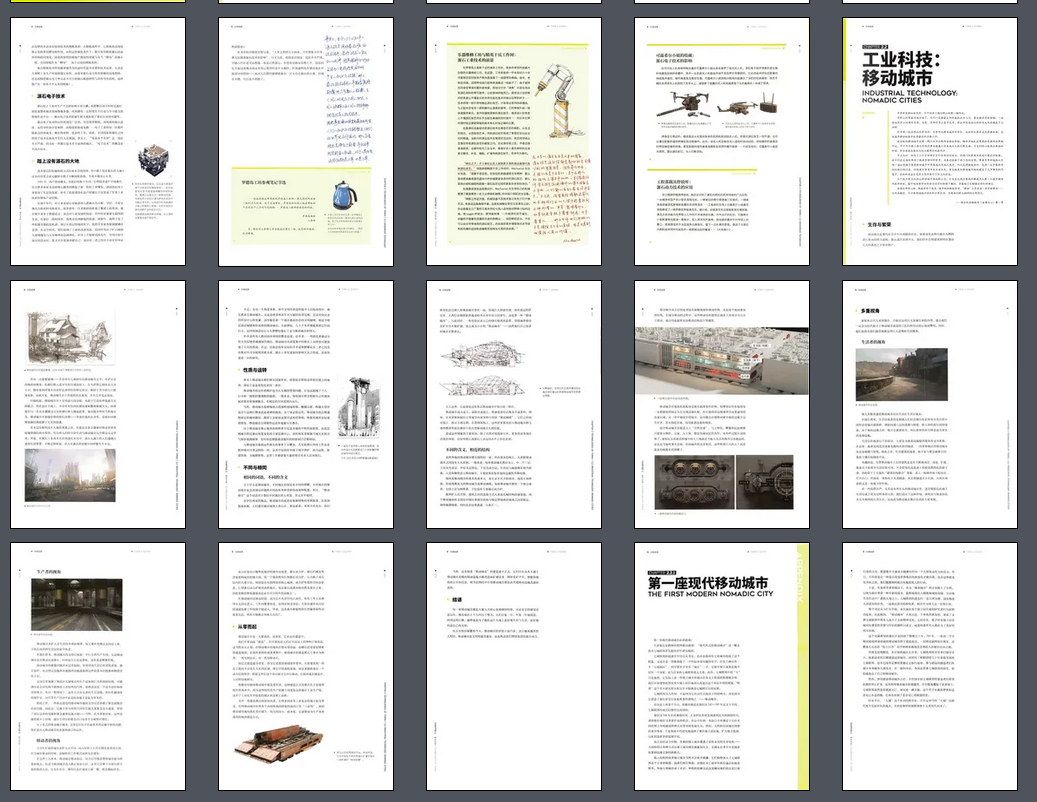This screenshot has width=1037, height=802.
Task: Open the page with large city model render
Action: 722,405
